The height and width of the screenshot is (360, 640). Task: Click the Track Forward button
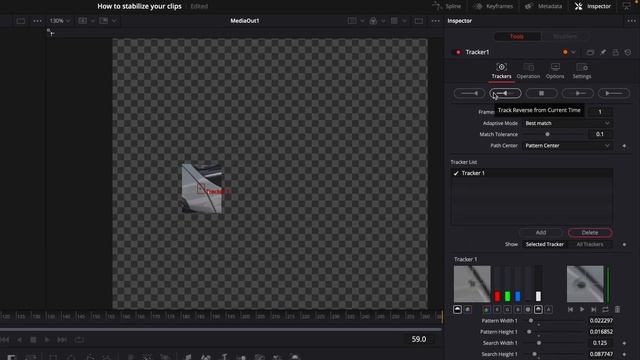[x=613, y=93]
